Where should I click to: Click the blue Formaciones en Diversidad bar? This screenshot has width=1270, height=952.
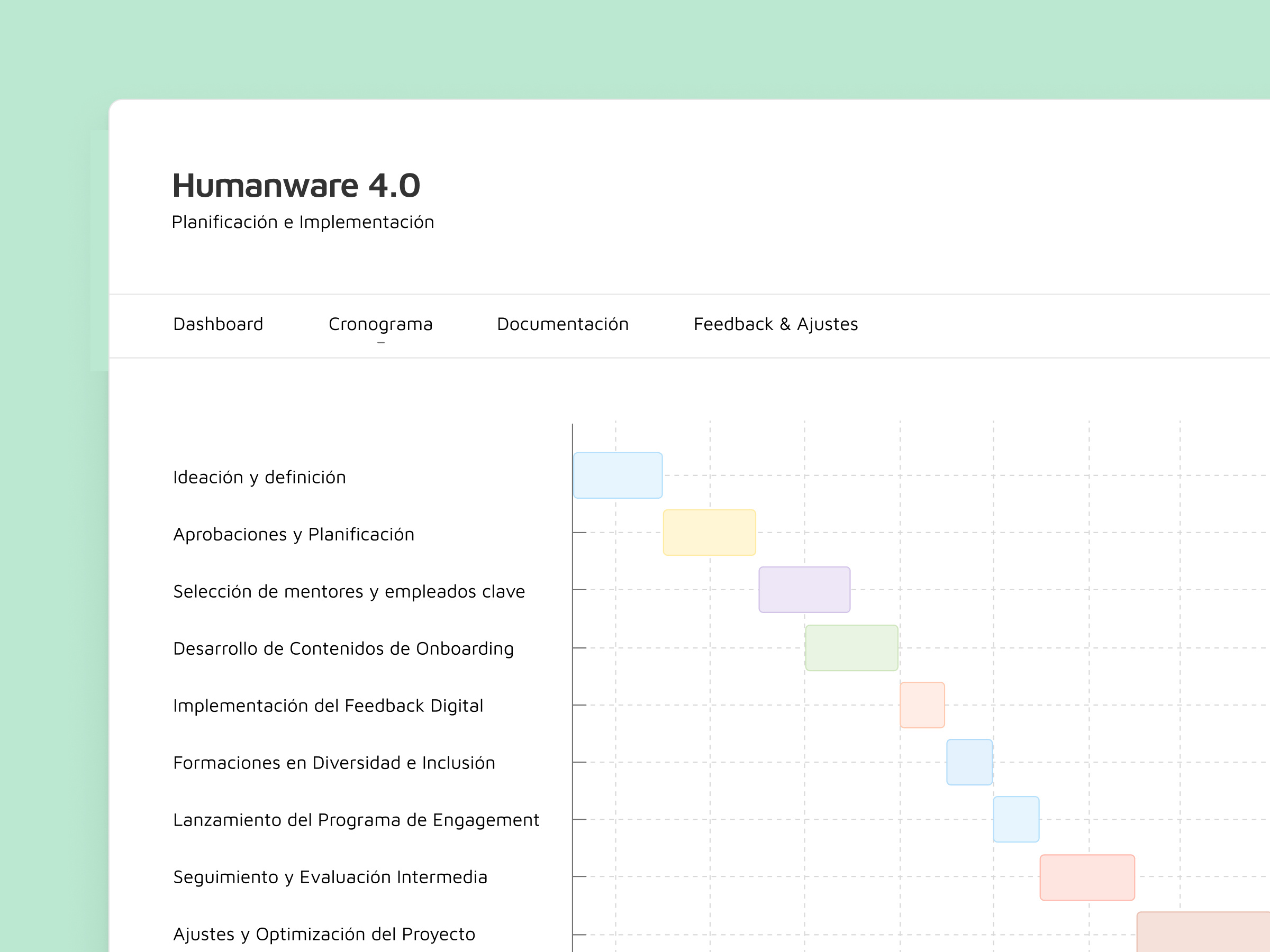[969, 762]
